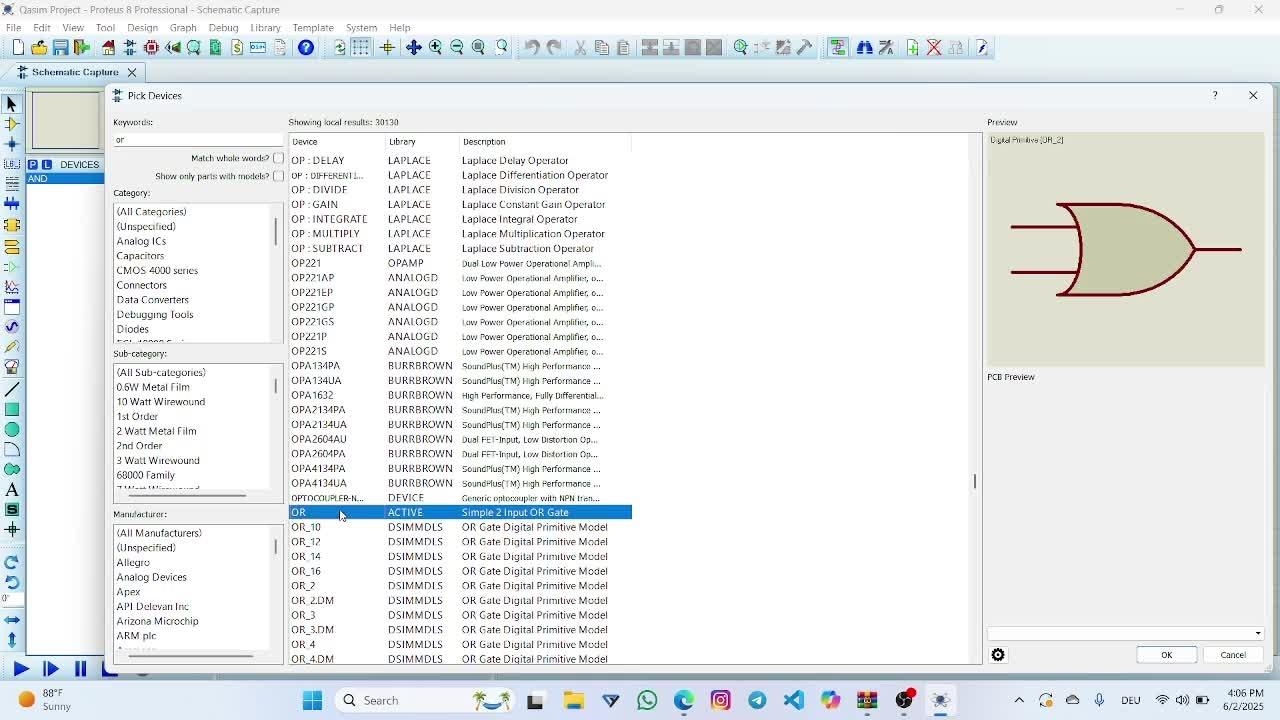Select the 2D Graphics Circle tool
Image resolution: width=1280 pixels, height=720 pixels.
[12, 429]
